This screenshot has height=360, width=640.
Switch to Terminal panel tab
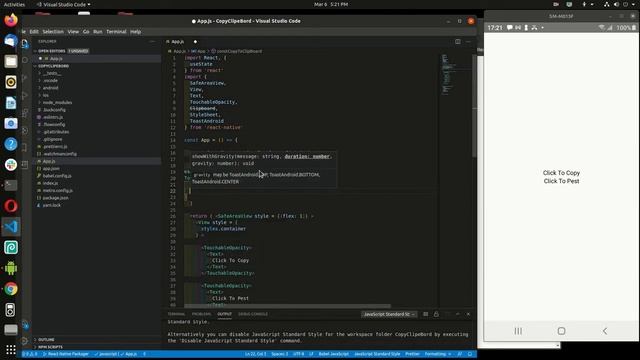[x=176, y=314]
